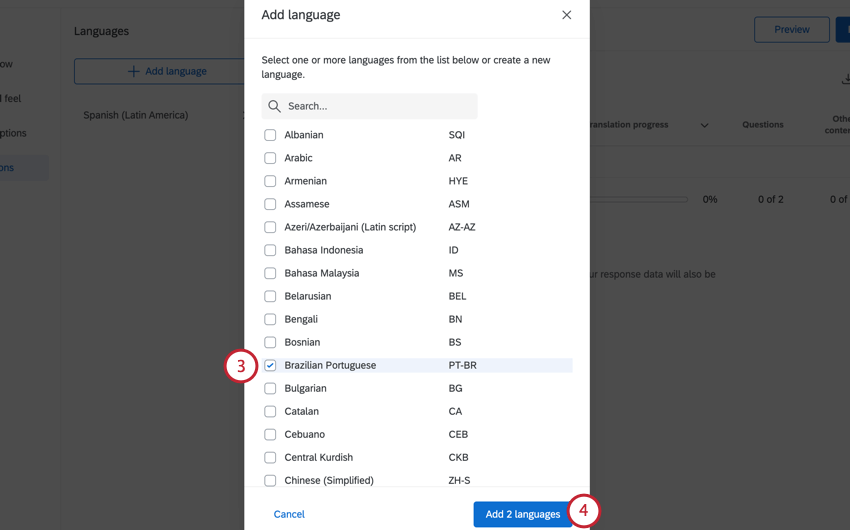Click the search magnifier icon
The image size is (850, 530).
pos(275,106)
